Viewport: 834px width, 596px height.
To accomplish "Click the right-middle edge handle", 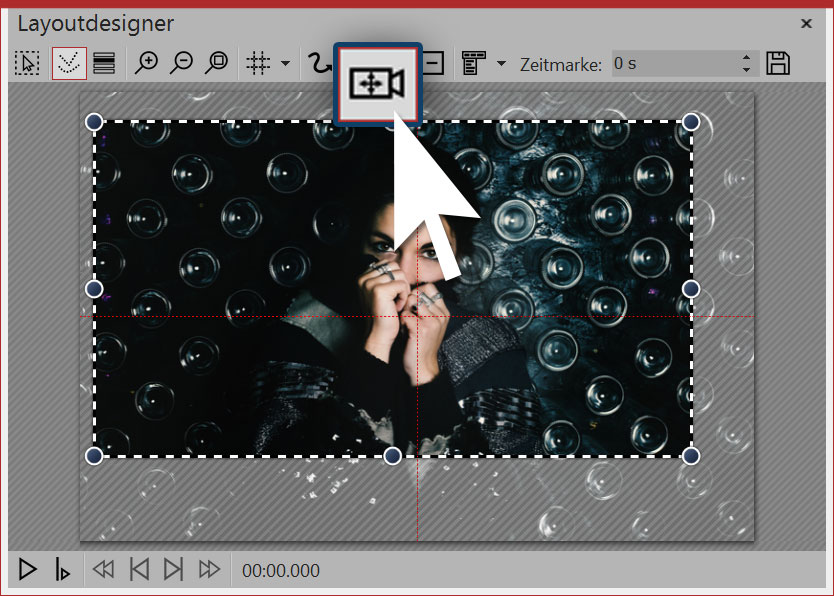I will point(691,289).
